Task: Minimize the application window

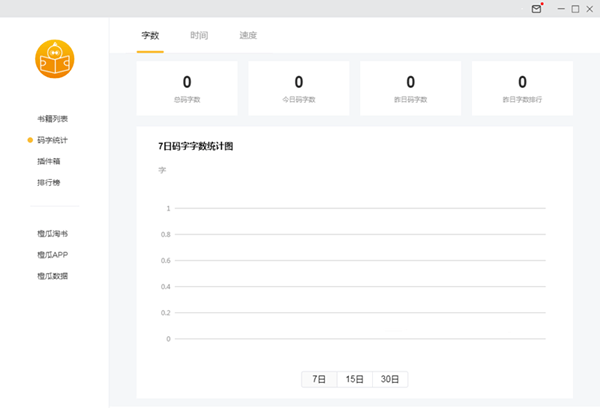Action: [559, 9]
